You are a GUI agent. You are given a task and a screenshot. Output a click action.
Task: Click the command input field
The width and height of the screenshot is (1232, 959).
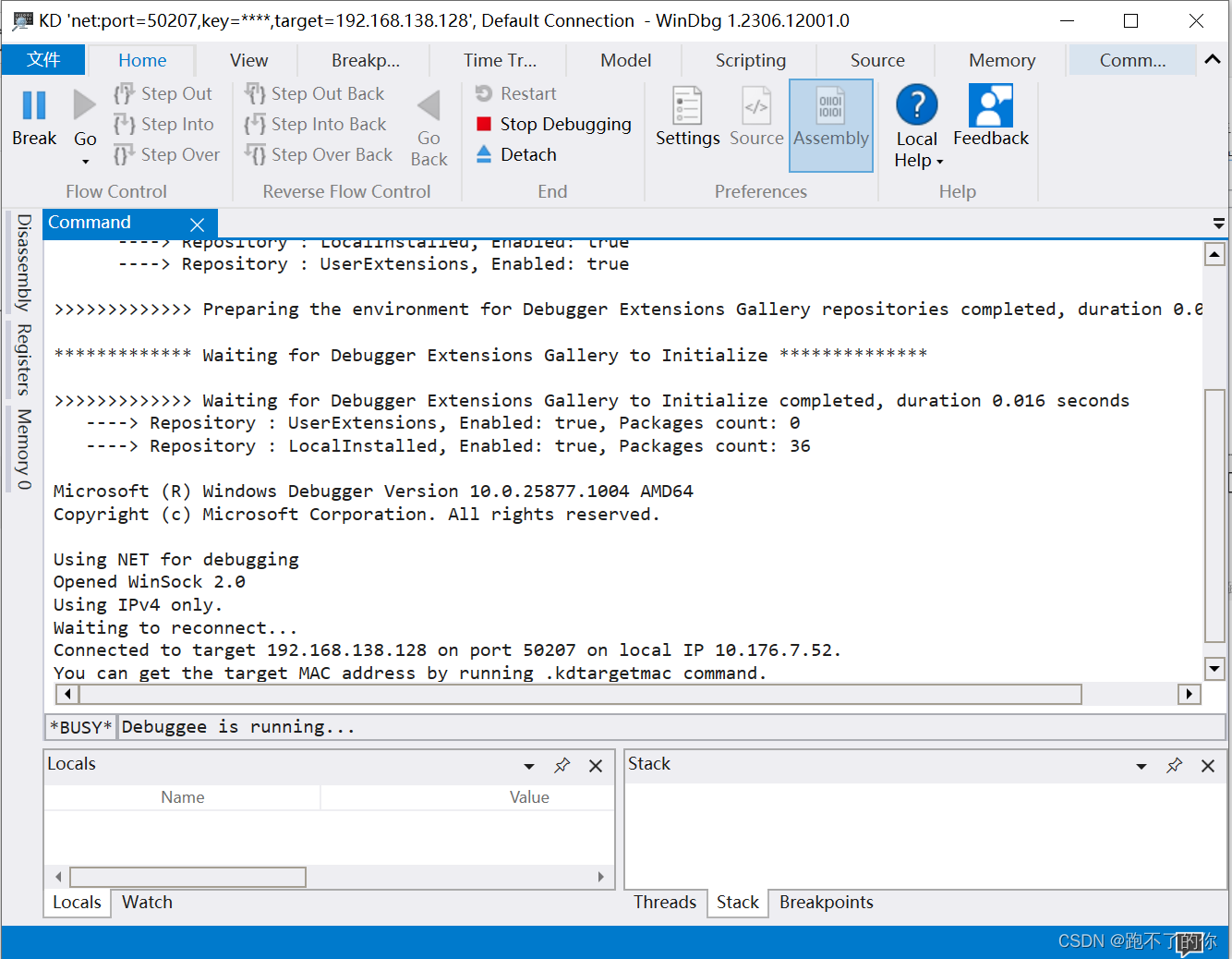pos(671,727)
